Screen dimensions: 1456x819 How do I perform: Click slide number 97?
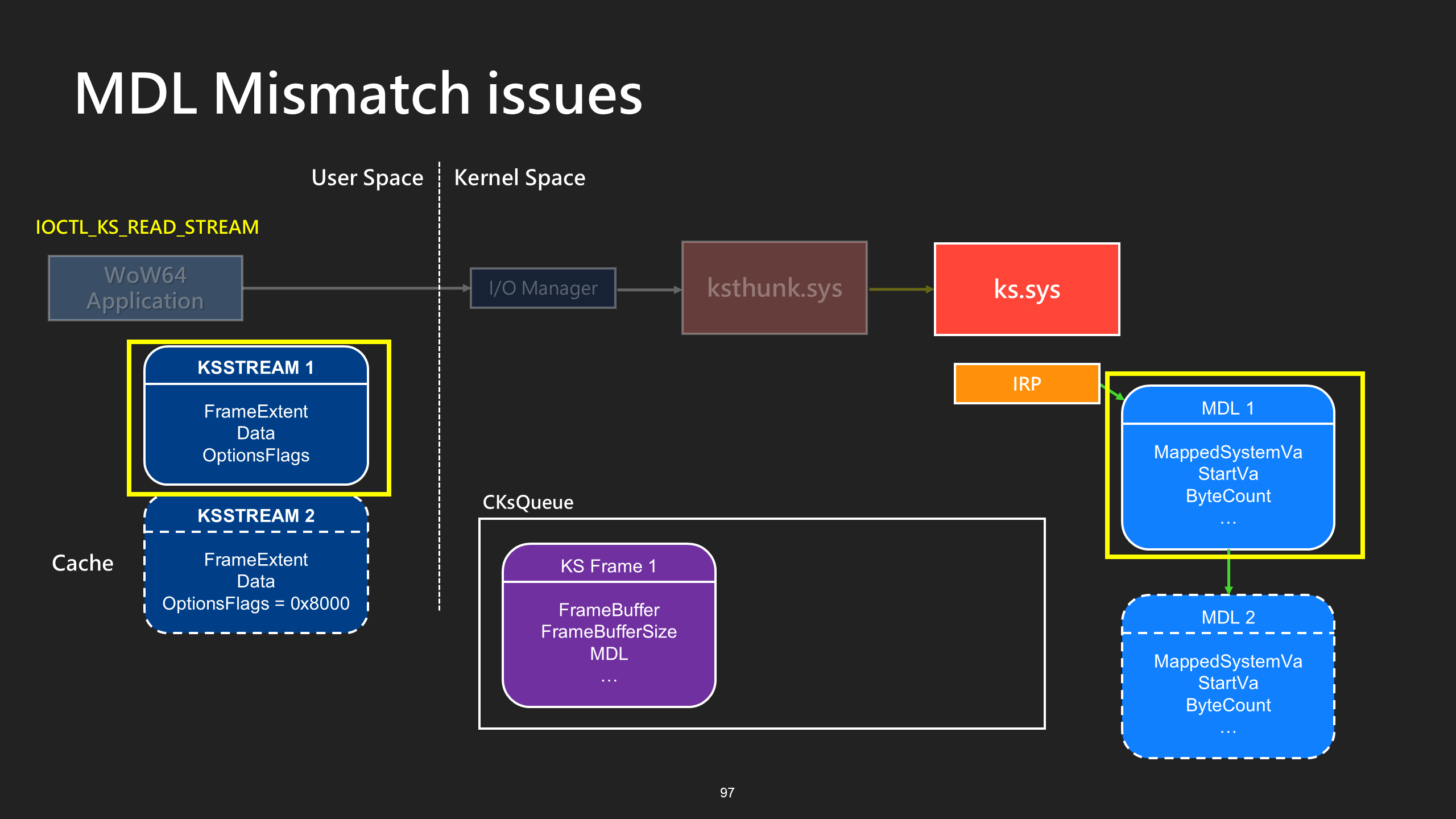point(727,793)
